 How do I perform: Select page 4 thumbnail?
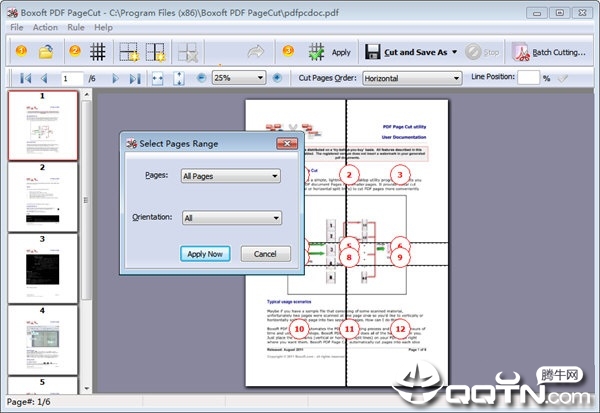point(42,340)
